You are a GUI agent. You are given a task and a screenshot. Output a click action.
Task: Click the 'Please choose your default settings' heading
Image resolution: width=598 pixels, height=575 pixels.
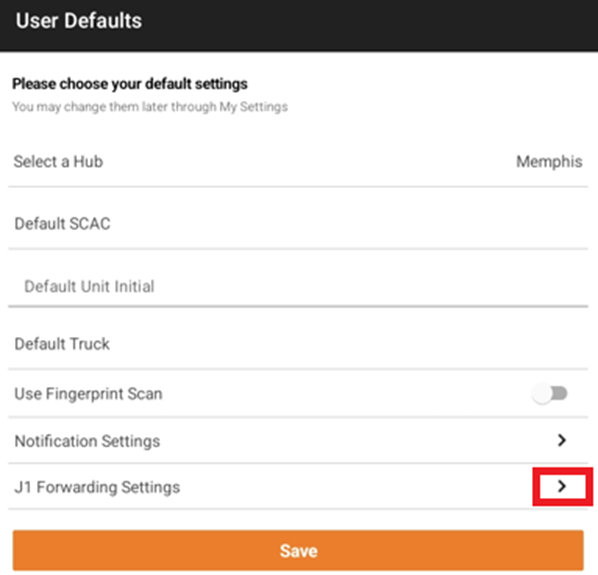tap(130, 84)
